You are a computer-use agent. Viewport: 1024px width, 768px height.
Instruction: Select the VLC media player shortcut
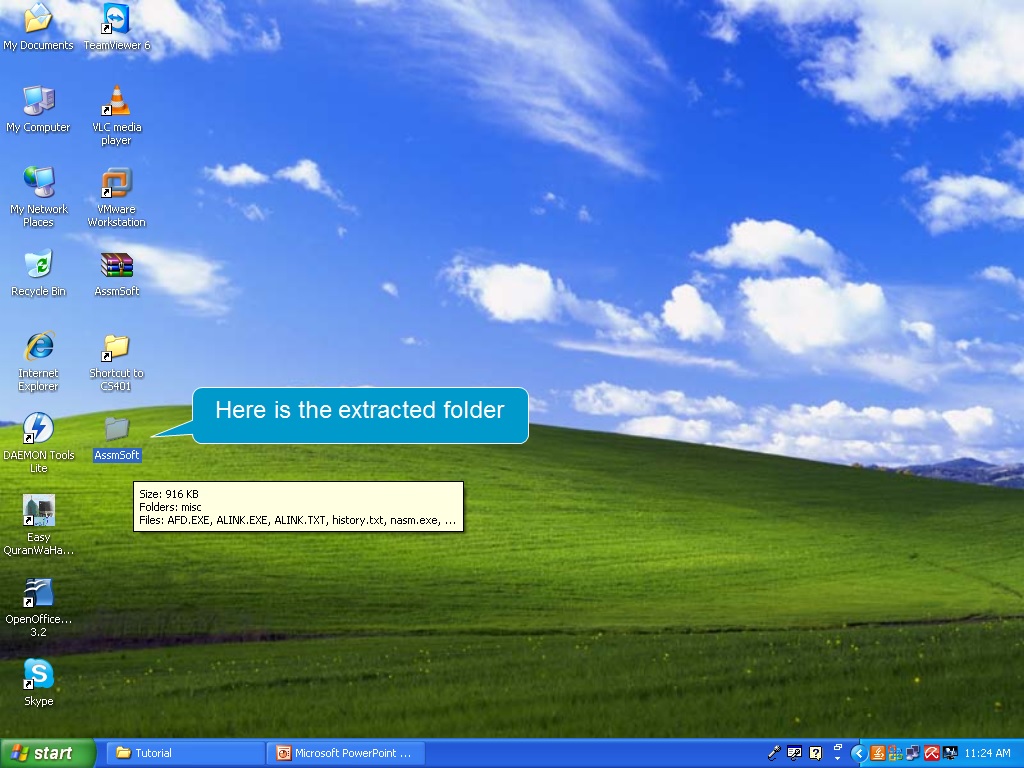pos(116,115)
